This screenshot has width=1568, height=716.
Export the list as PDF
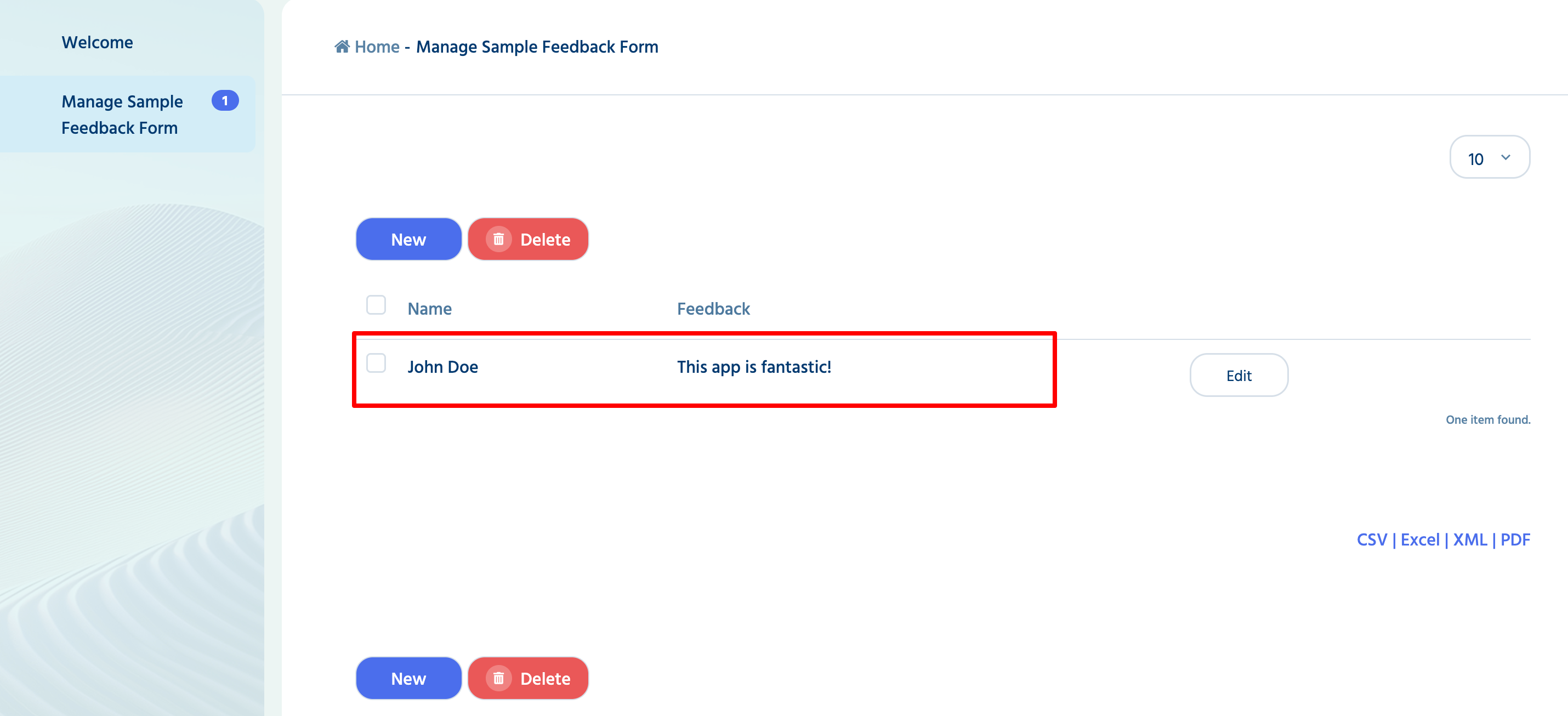tap(1515, 540)
